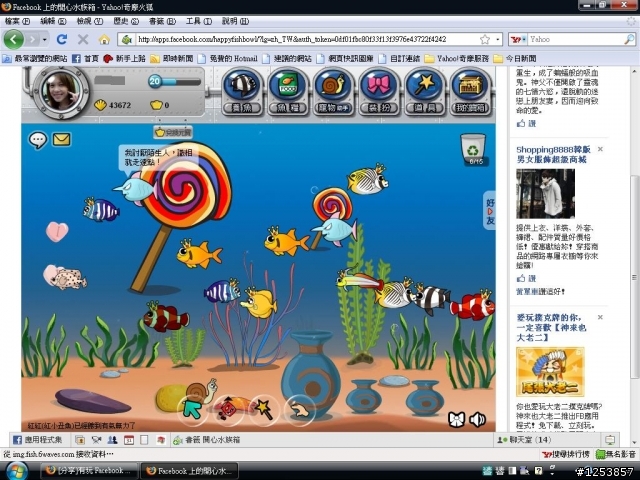The width and height of the screenshot is (640, 480).
Task: Open the Yahoo!奇摩服務 bookmark folder
Action: 457,59
